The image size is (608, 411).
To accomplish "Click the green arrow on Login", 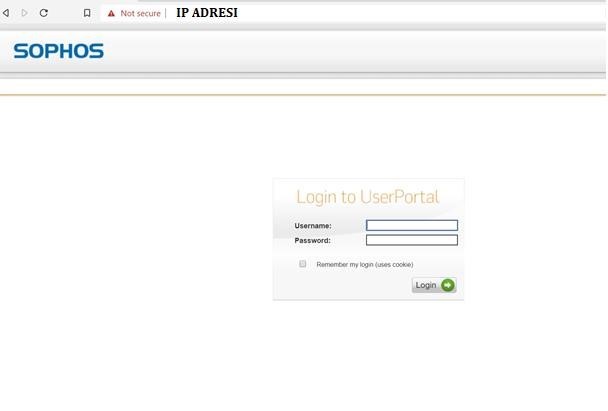I will click(448, 285).
